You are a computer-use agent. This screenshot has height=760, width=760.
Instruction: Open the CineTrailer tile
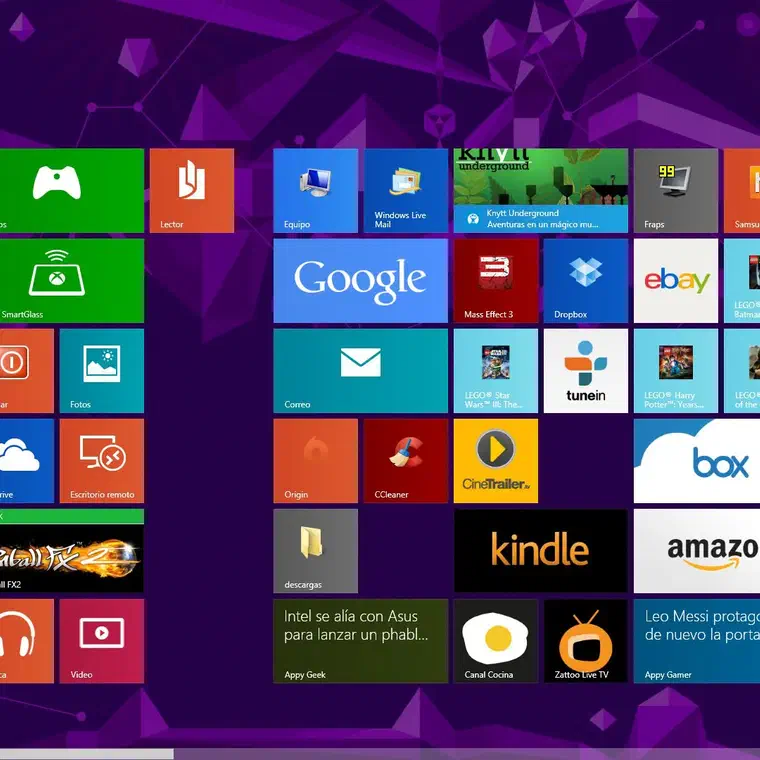496,461
